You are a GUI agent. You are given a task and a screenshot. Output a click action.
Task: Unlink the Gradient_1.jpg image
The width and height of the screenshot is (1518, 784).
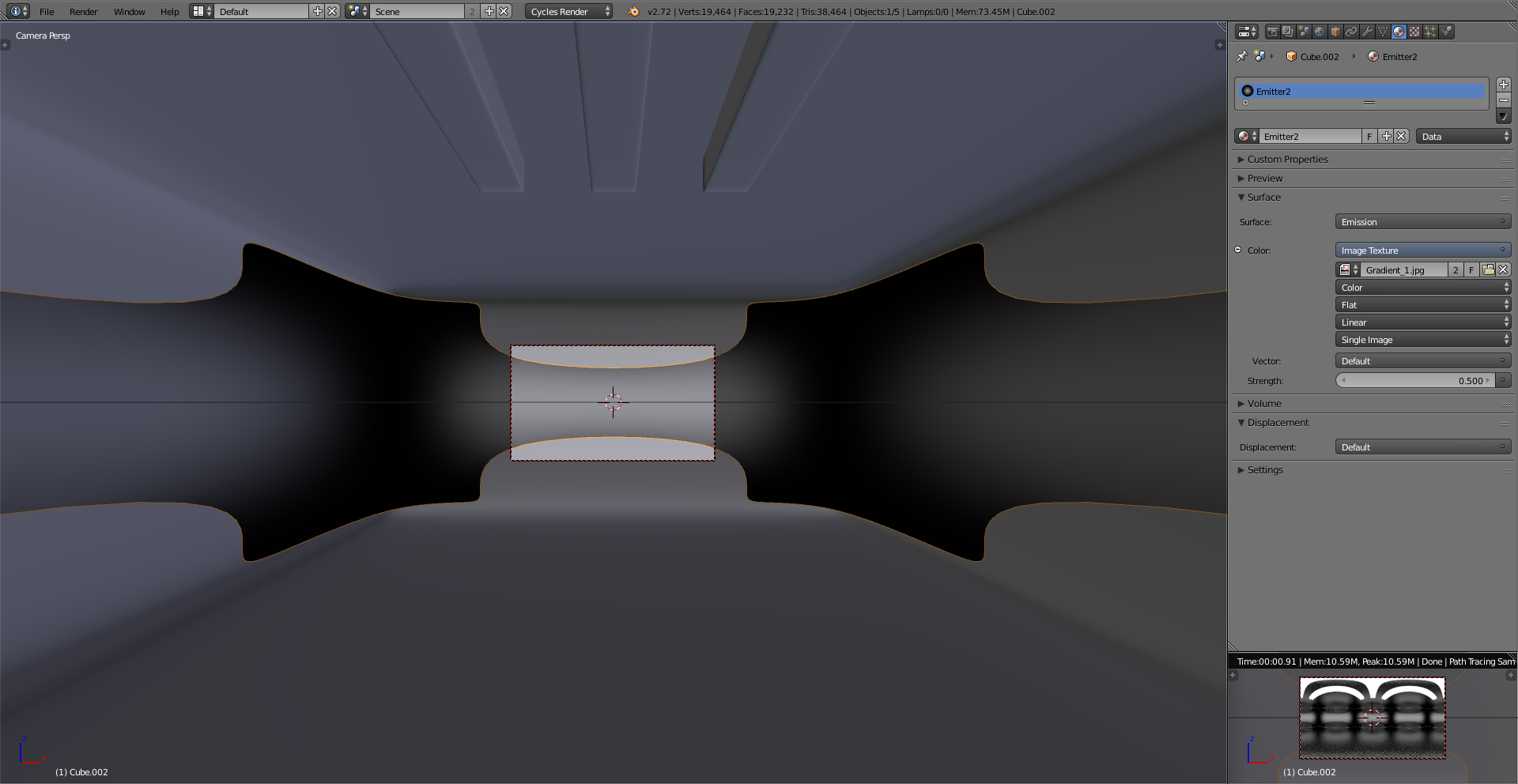click(x=1504, y=269)
